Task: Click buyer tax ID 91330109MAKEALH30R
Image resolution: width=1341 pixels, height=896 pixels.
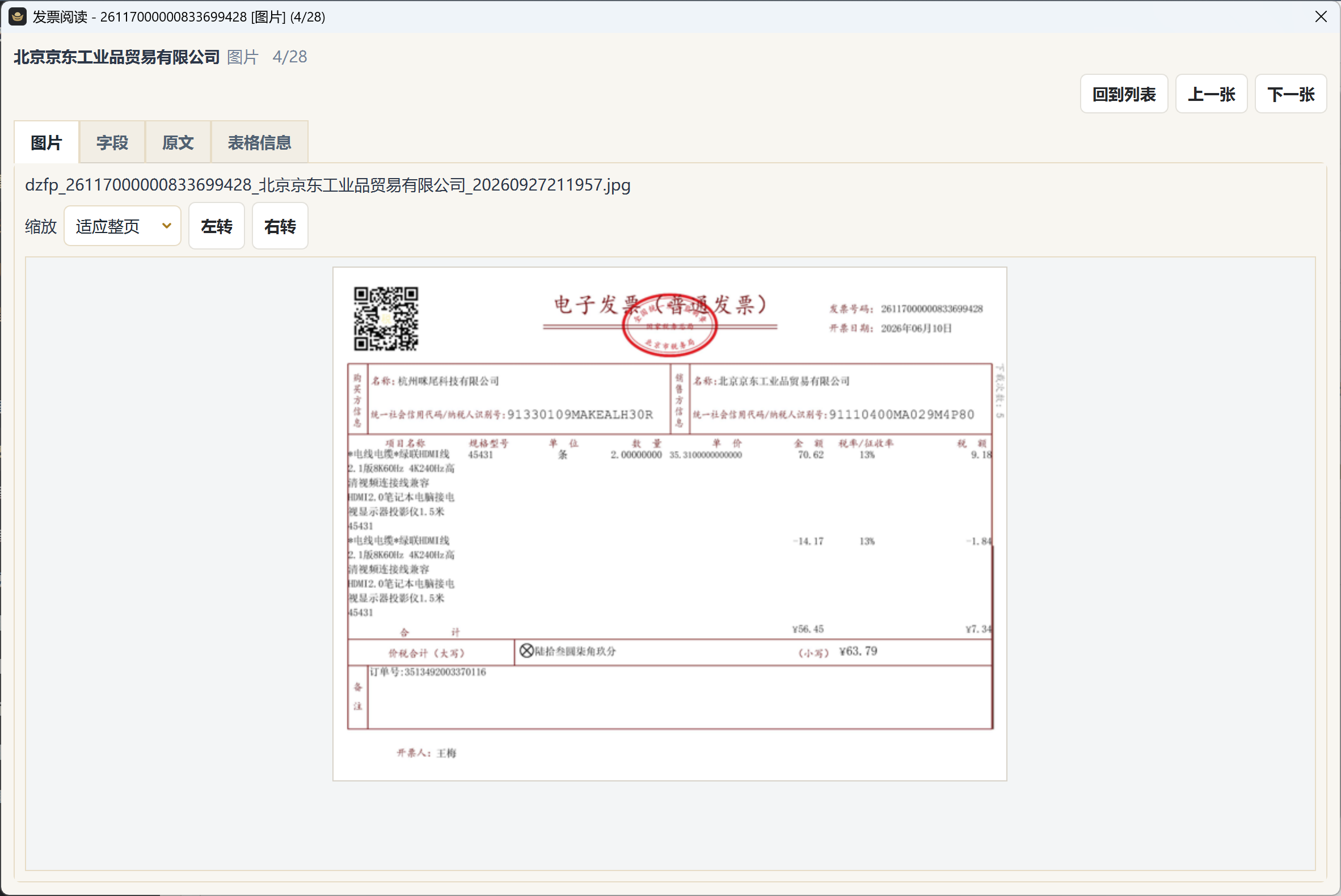Action: (580, 415)
